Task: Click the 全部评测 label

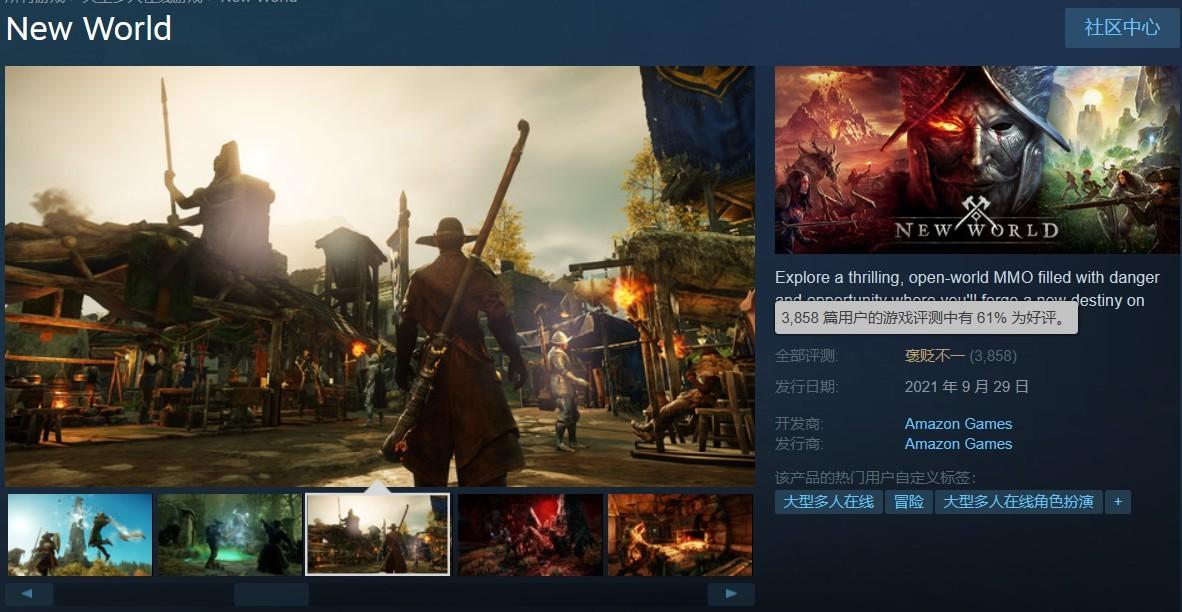Action: pos(807,356)
